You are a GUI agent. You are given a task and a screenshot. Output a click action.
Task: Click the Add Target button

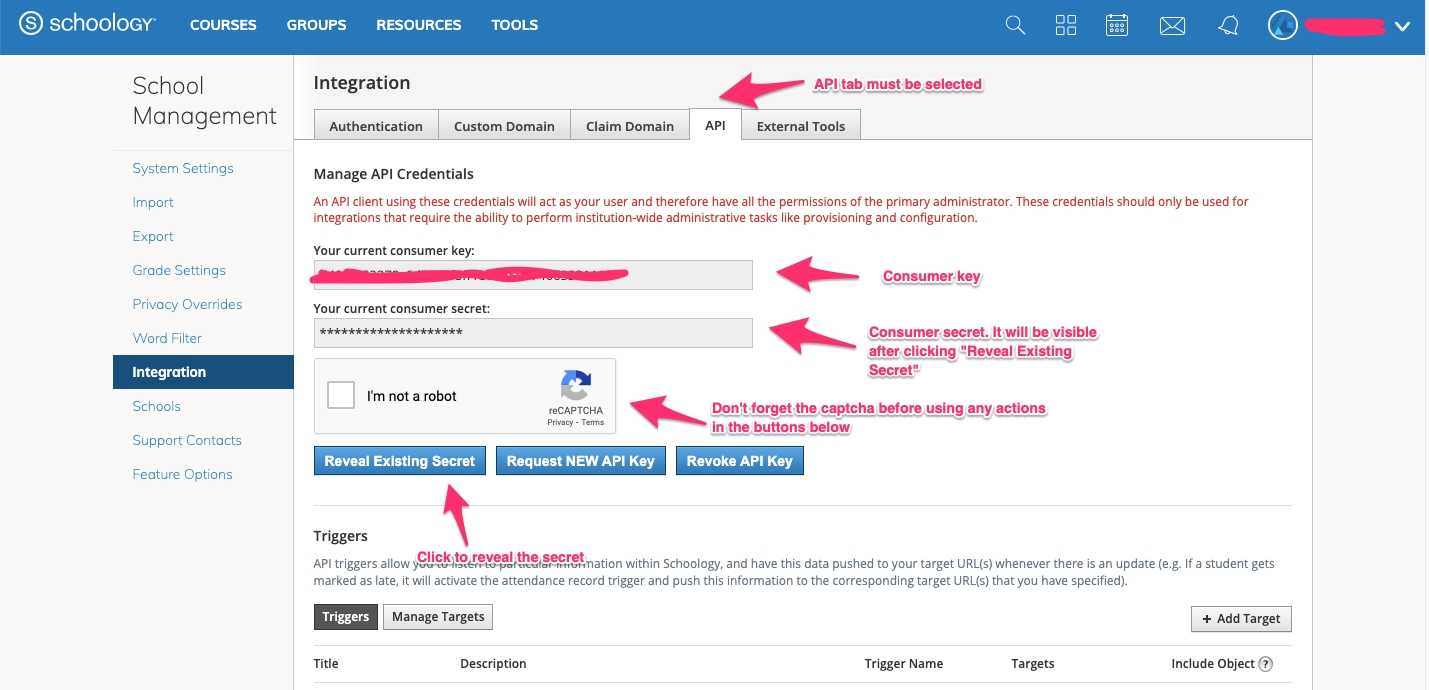point(1241,619)
